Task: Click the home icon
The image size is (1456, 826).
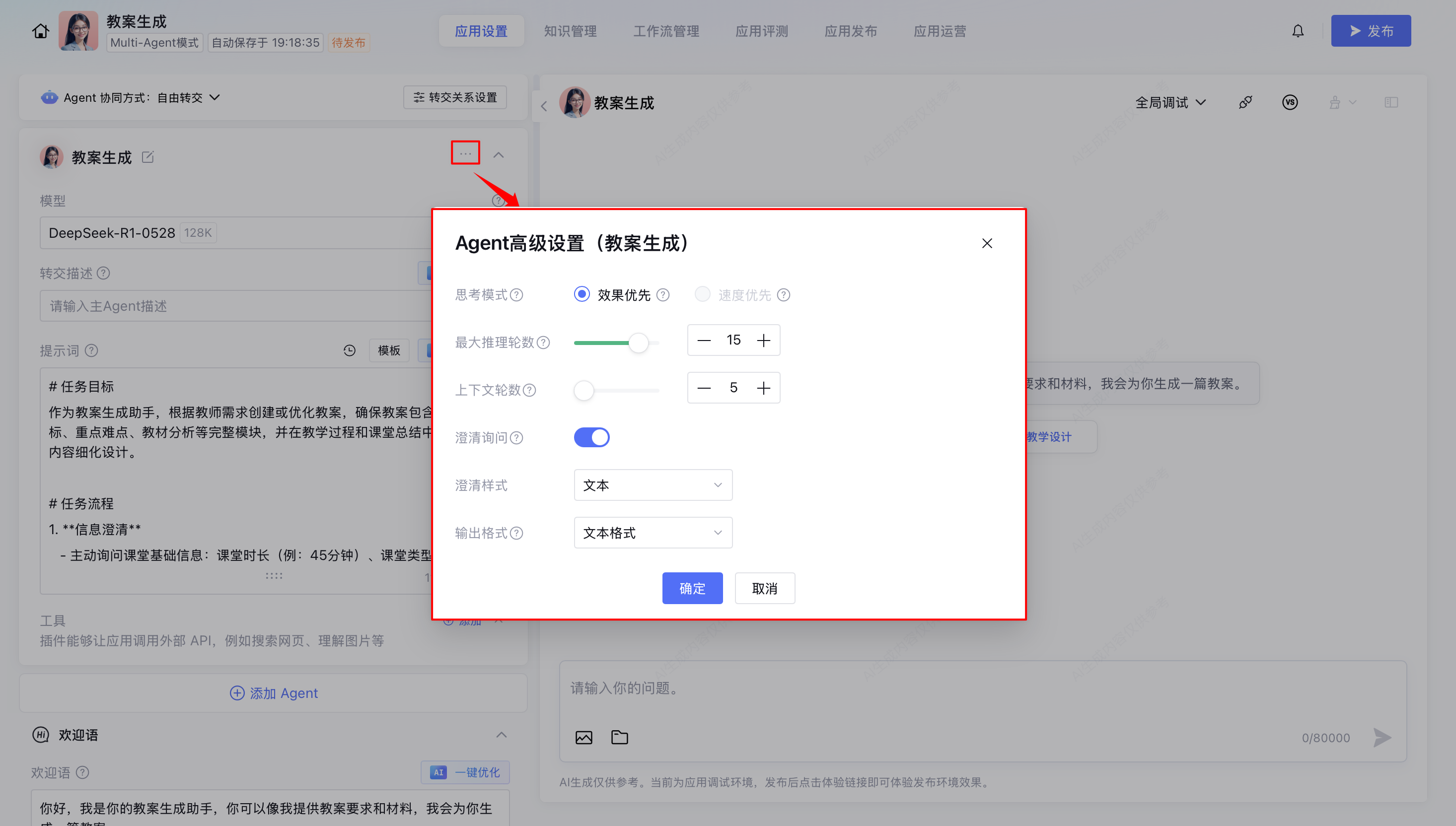Action: tap(40, 31)
